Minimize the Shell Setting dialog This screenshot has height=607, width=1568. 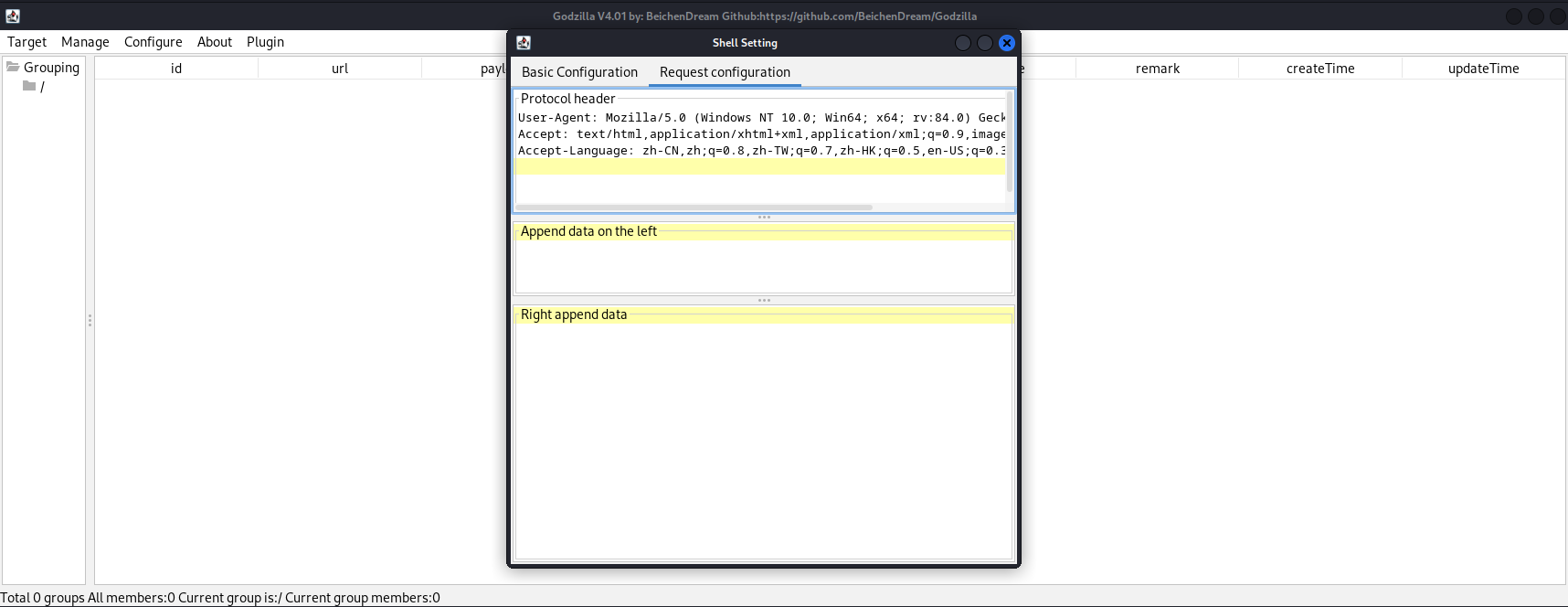962,43
